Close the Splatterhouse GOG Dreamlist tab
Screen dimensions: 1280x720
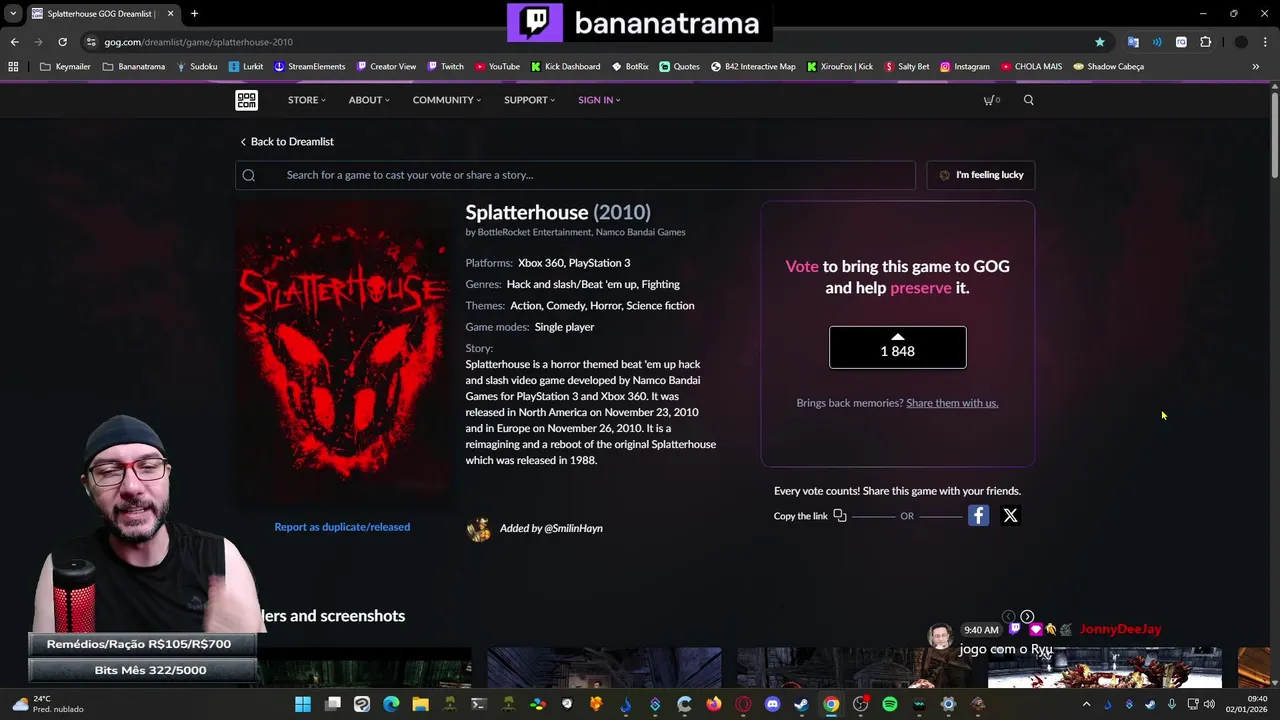(x=170, y=14)
